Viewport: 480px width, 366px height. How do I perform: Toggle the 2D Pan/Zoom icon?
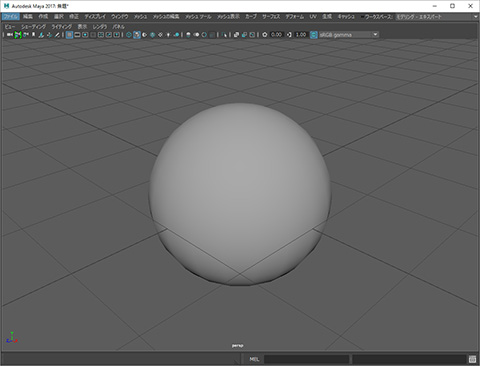point(49,35)
